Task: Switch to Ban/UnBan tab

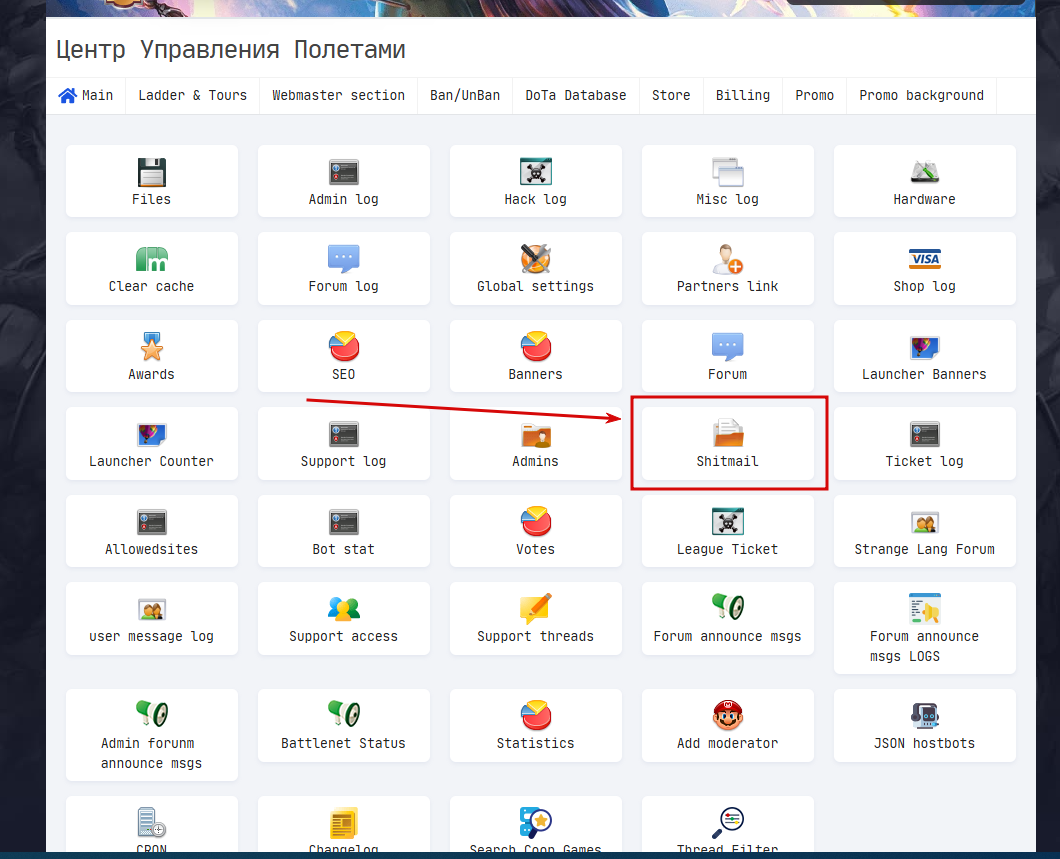Action: pos(465,96)
